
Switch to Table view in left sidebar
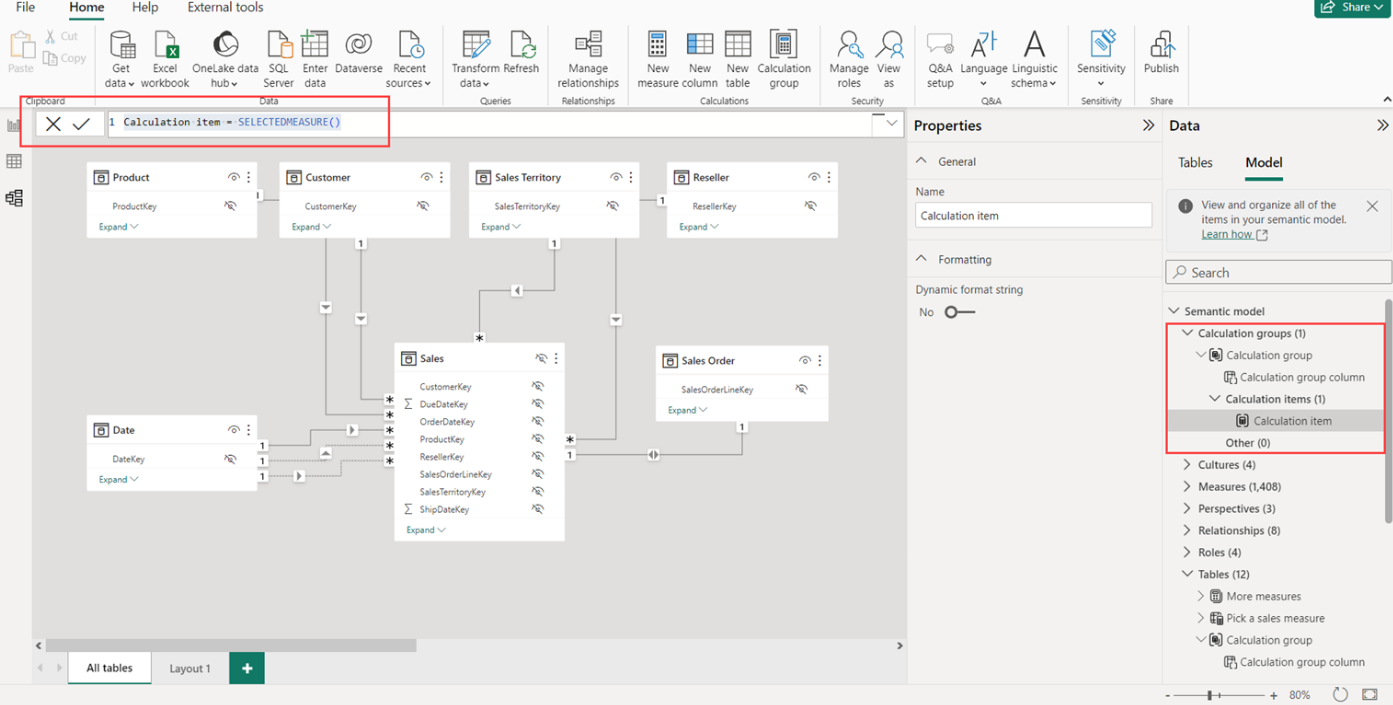click(x=14, y=161)
